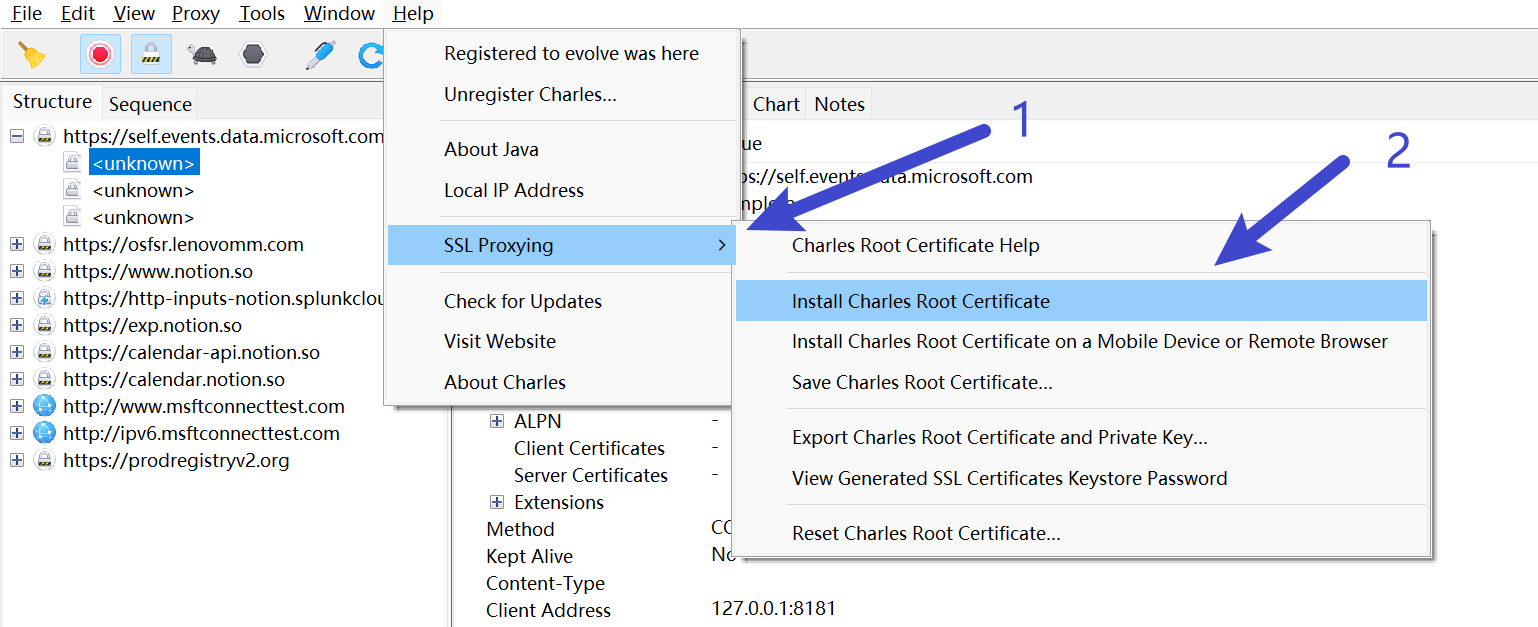Open the Chart tab
The width and height of the screenshot is (1538, 627).
(776, 104)
